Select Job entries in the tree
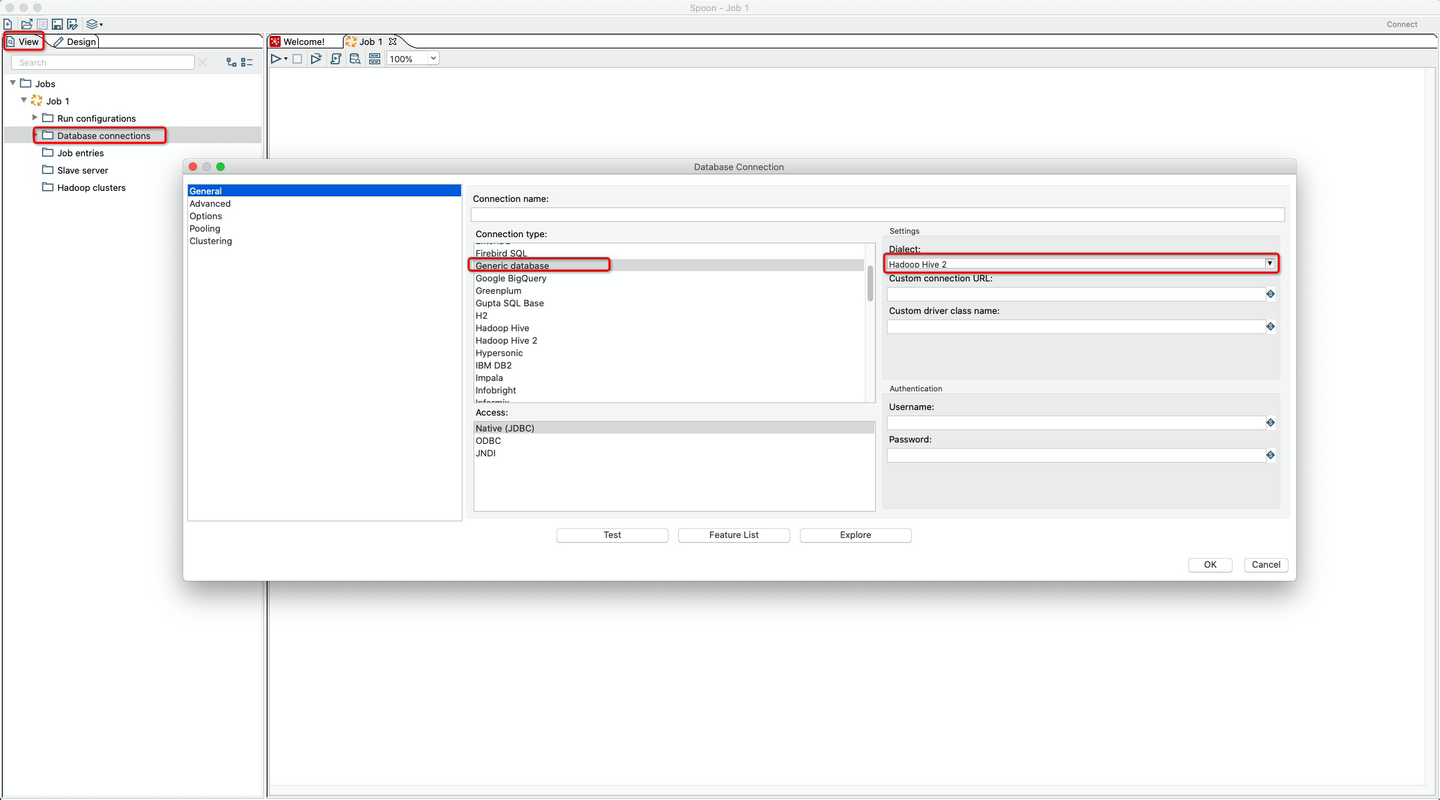1440x800 pixels. (80, 153)
